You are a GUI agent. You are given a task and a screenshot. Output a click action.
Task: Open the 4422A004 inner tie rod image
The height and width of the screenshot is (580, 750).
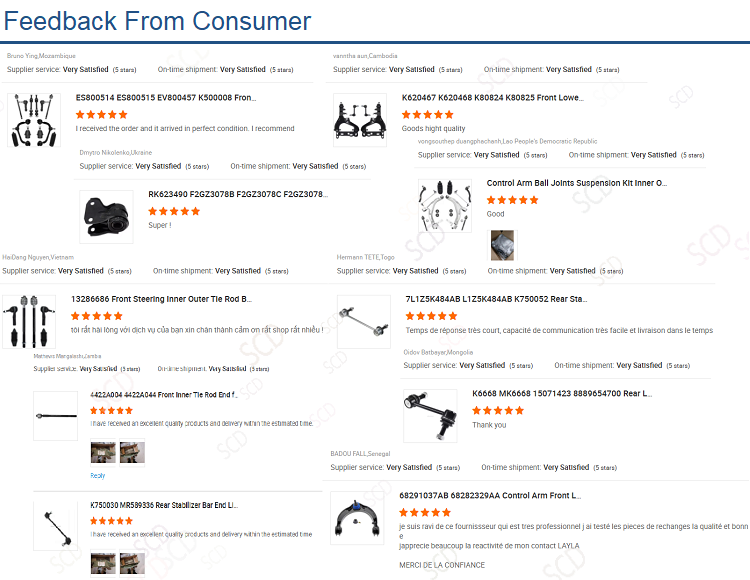tap(55, 416)
